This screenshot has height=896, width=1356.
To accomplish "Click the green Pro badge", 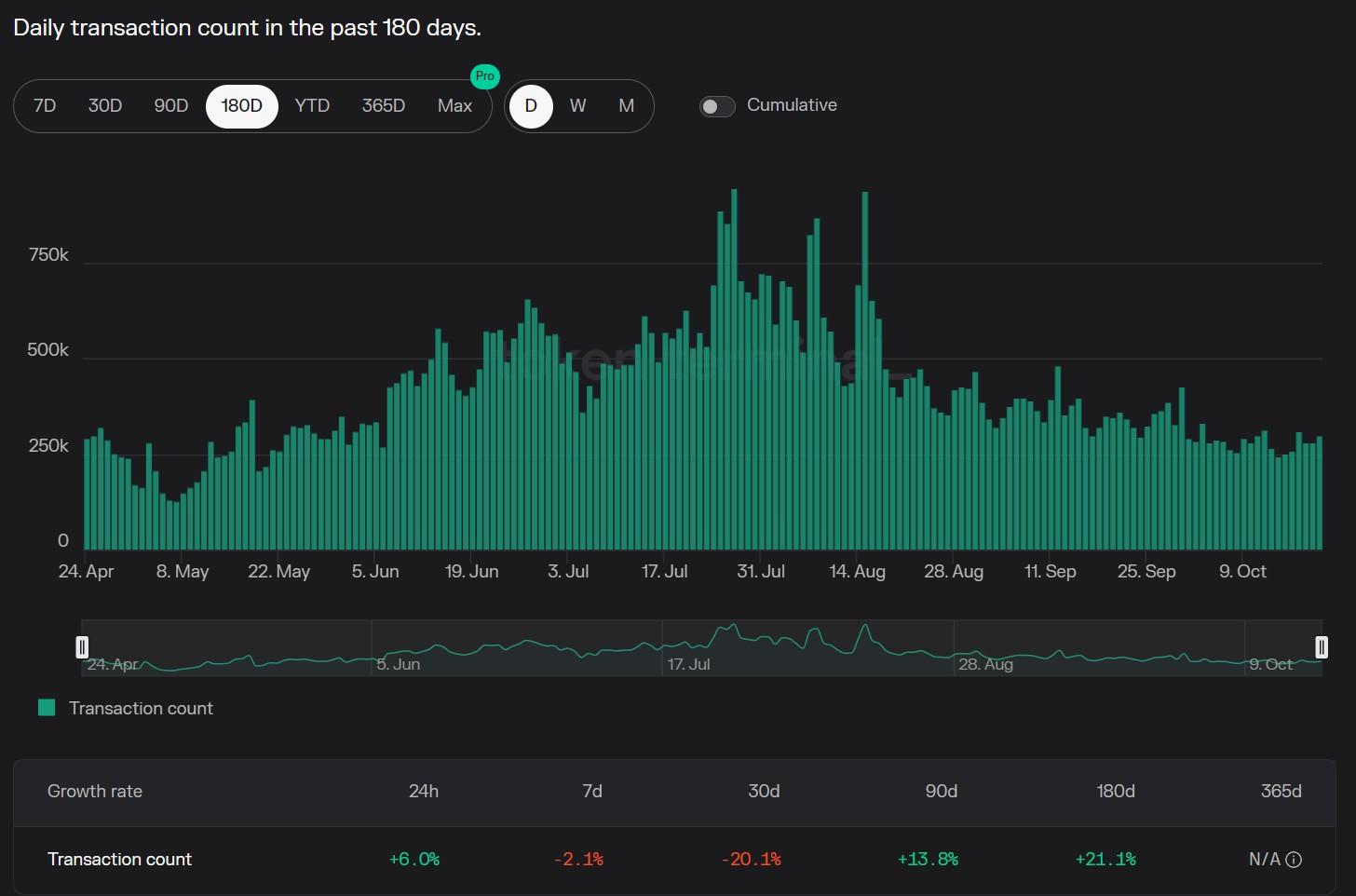I will point(484,76).
